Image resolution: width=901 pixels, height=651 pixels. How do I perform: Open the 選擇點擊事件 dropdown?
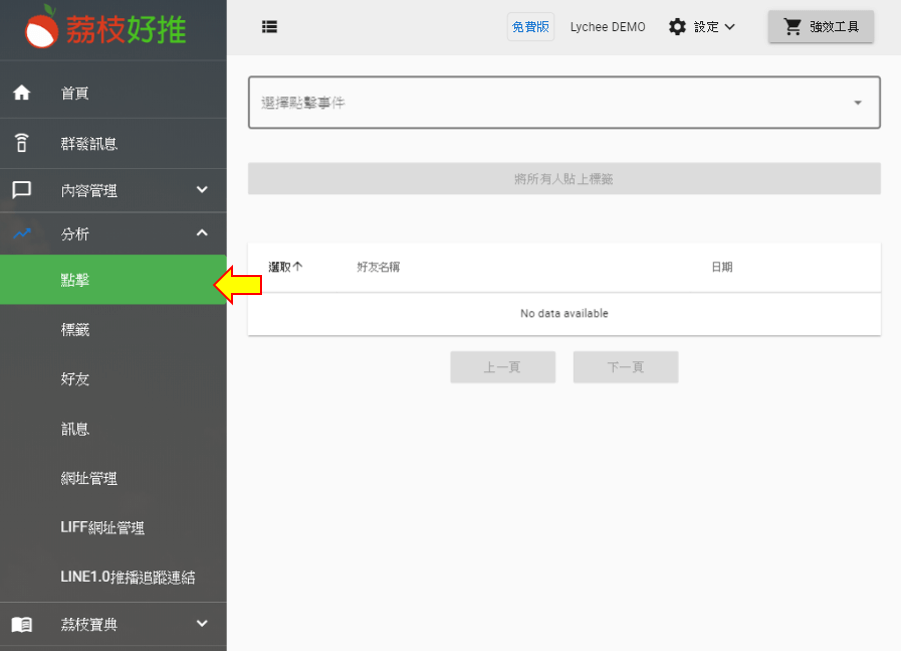point(563,102)
